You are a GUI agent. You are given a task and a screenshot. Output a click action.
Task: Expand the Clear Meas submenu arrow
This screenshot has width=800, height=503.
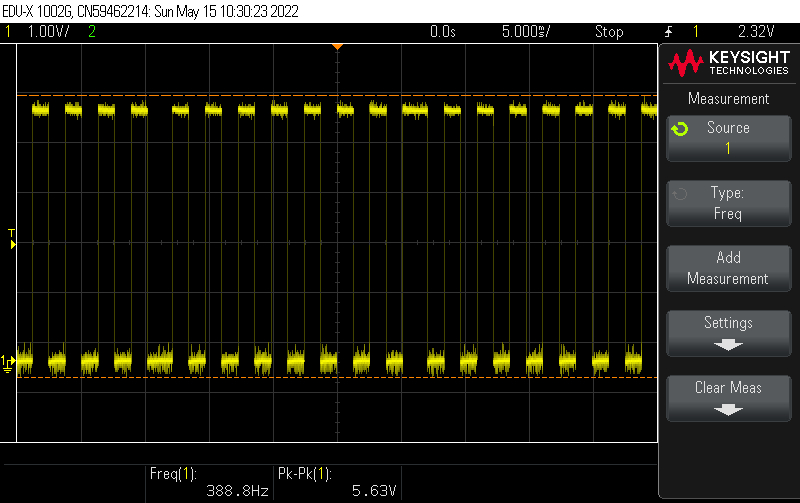click(728, 409)
